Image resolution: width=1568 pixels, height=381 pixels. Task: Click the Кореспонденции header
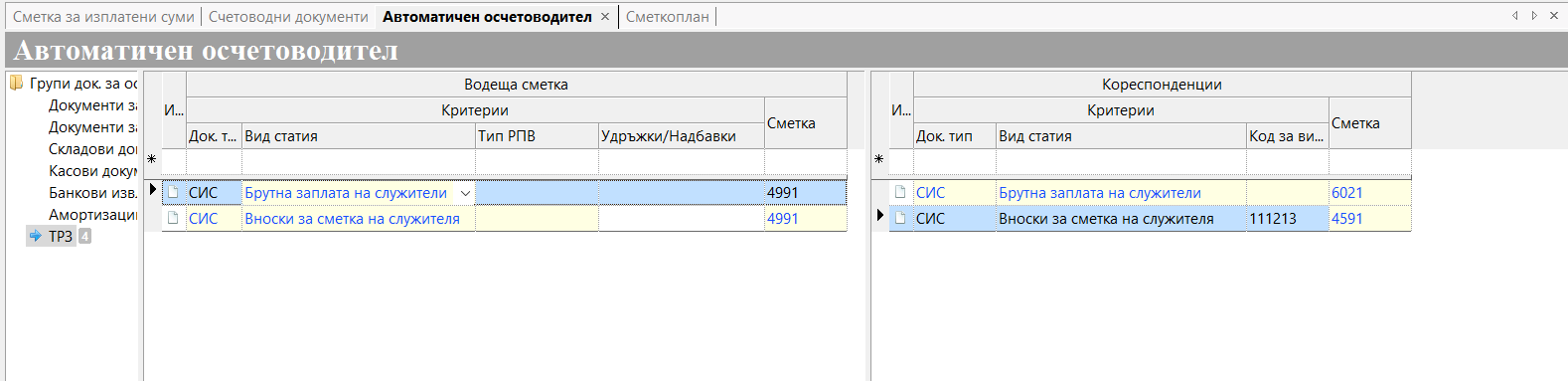coord(1162,85)
